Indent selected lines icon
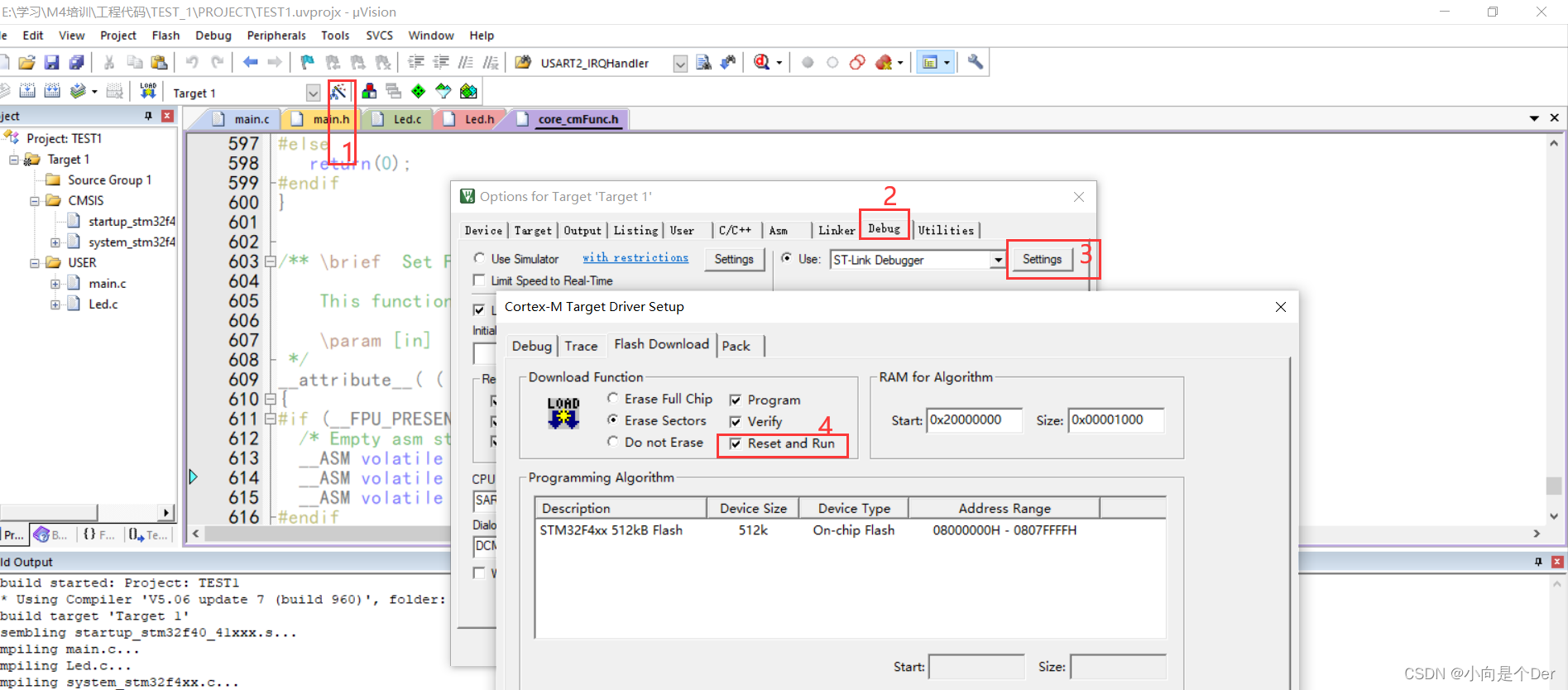1568x690 pixels. pos(416,63)
